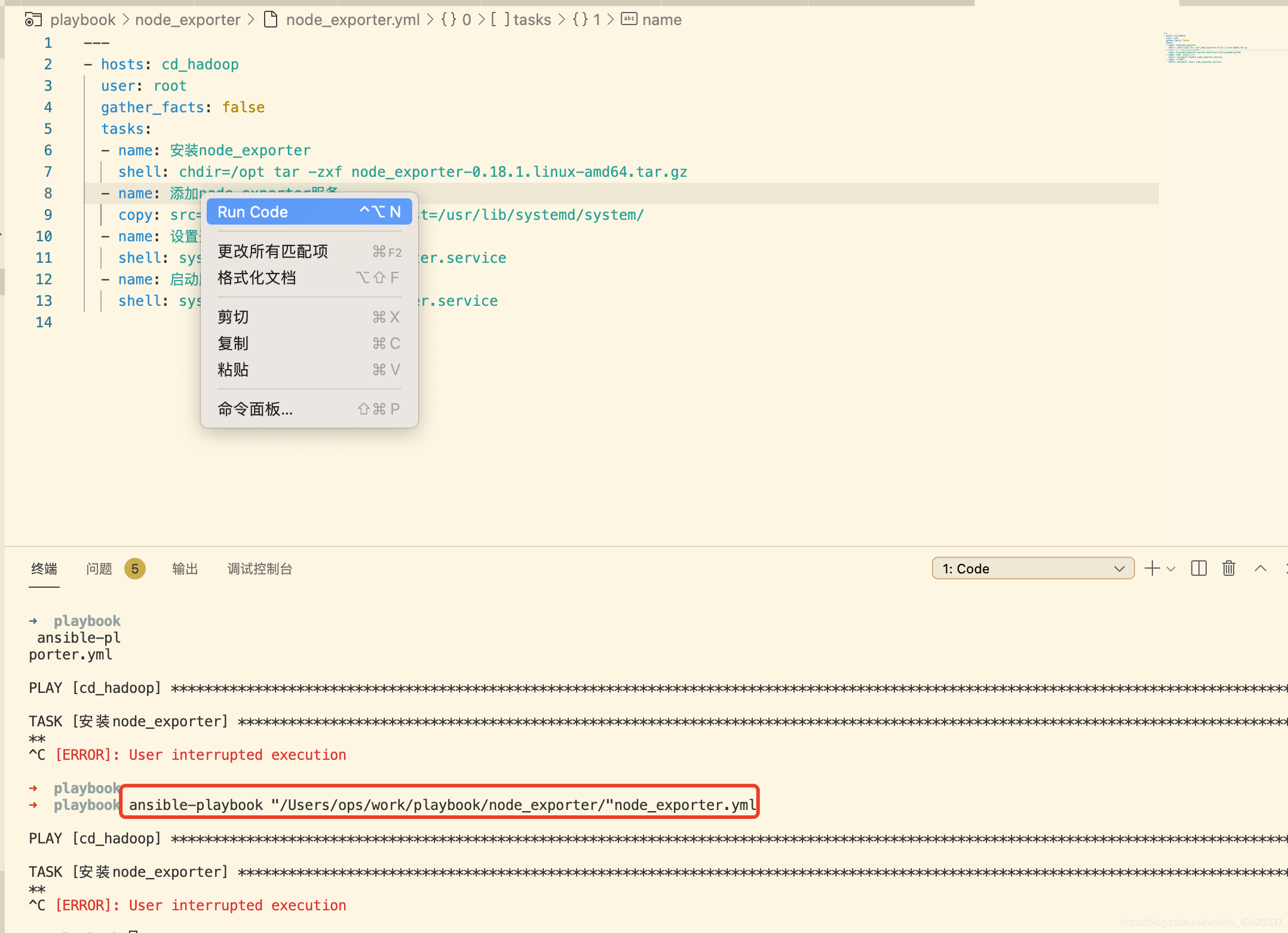Split the terminal with split icon
Image resolution: width=1288 pixels, height=933 pixels.
1198,569
